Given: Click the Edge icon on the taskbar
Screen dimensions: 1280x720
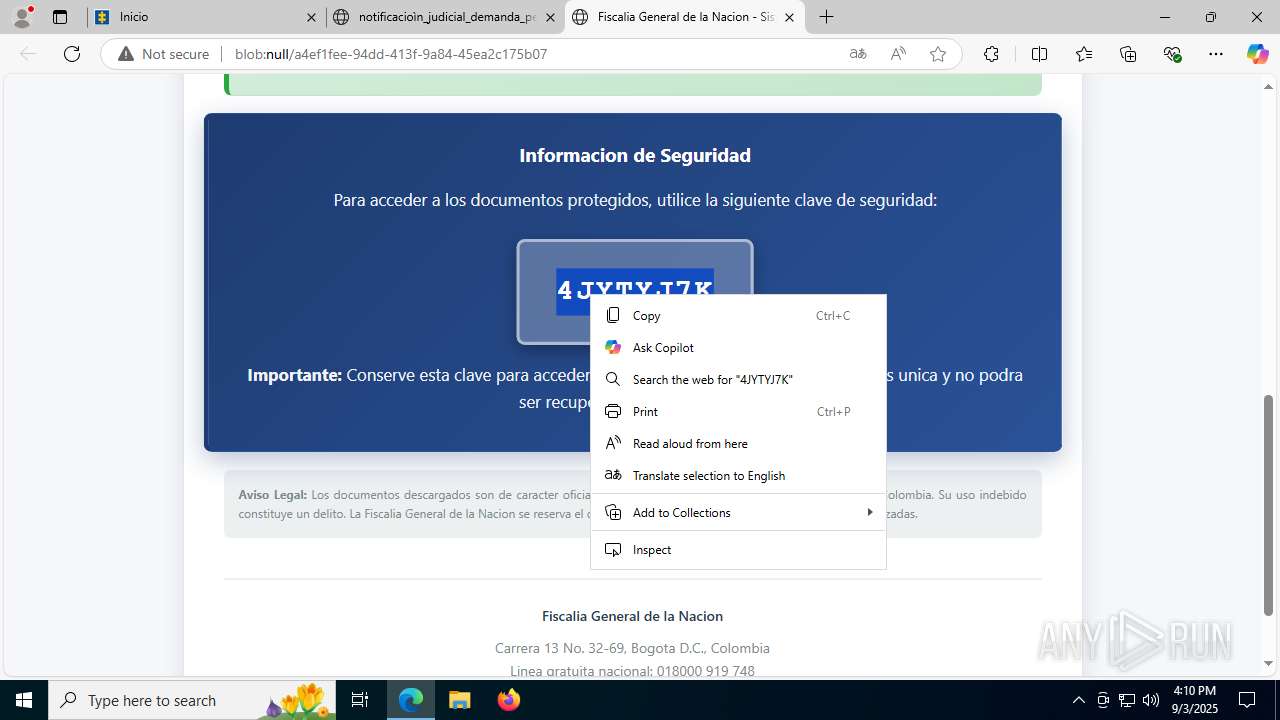Looking at the screenshot, I should coord(411,700).
